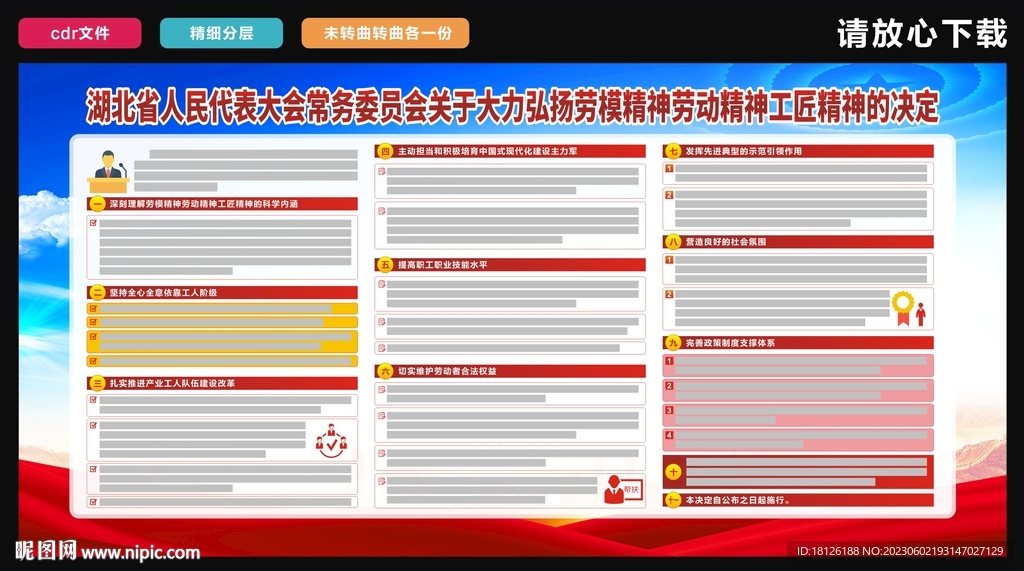Click number 1 badge under 发挥先进典型的示范引领作用
Screen dimensions: 1024x571
coord(669,169)
